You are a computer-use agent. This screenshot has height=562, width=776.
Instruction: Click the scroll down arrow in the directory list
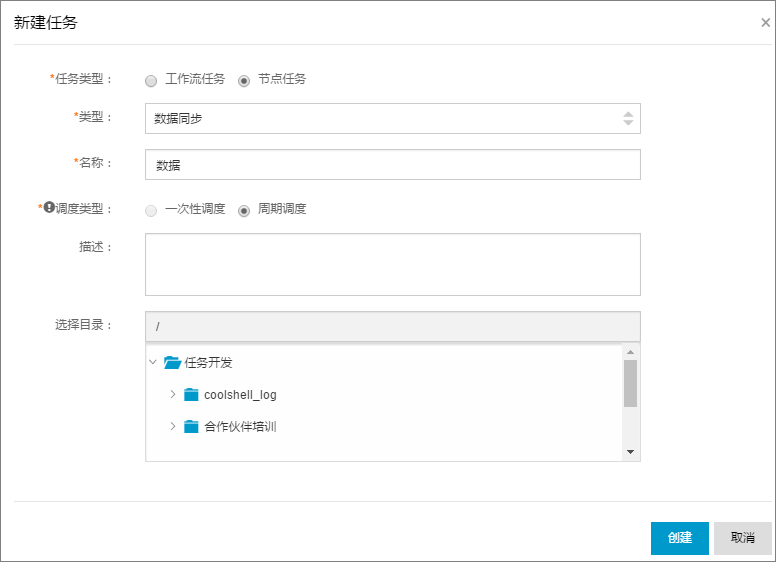(630, 452)
